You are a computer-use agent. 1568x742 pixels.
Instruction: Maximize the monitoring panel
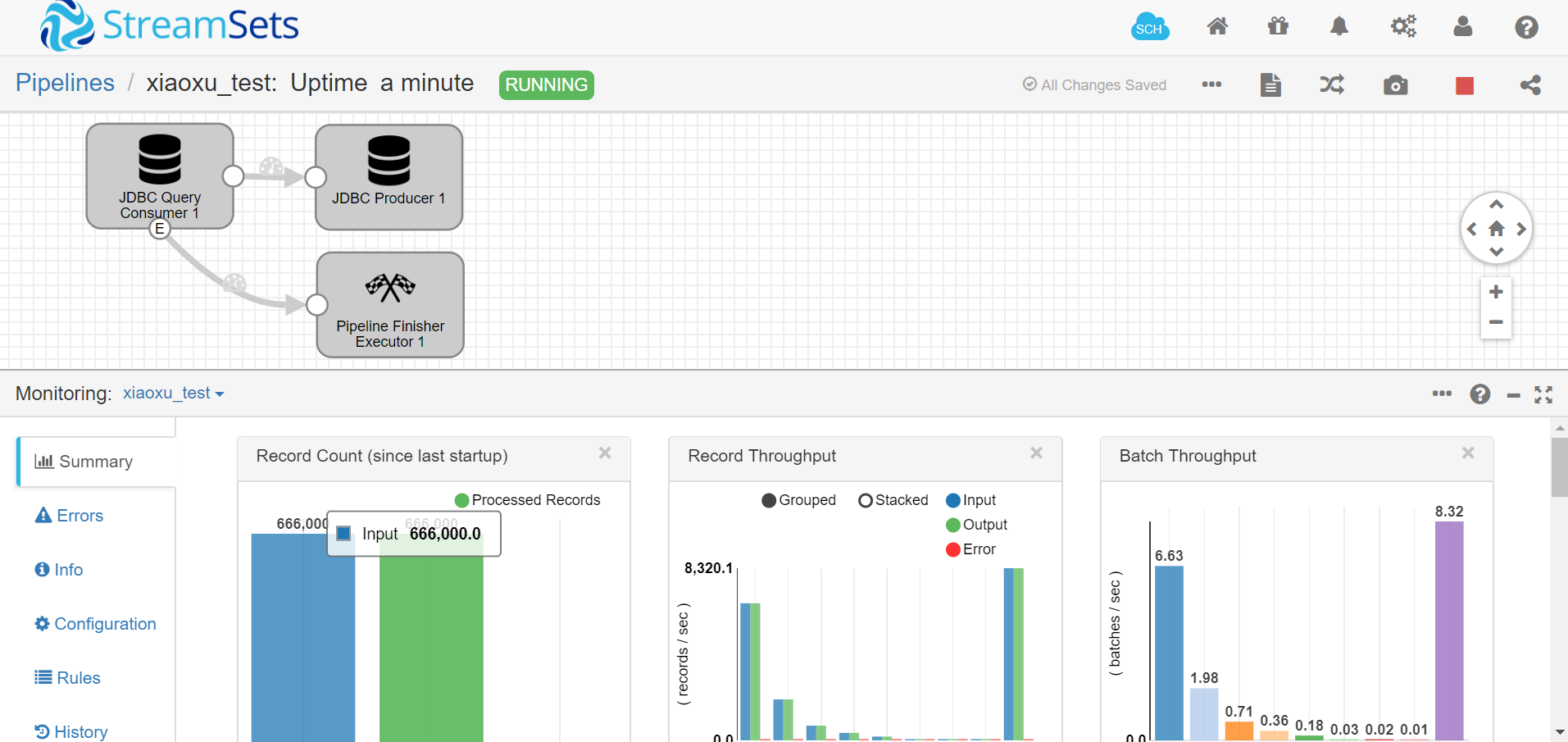(x=1543, y=394)
